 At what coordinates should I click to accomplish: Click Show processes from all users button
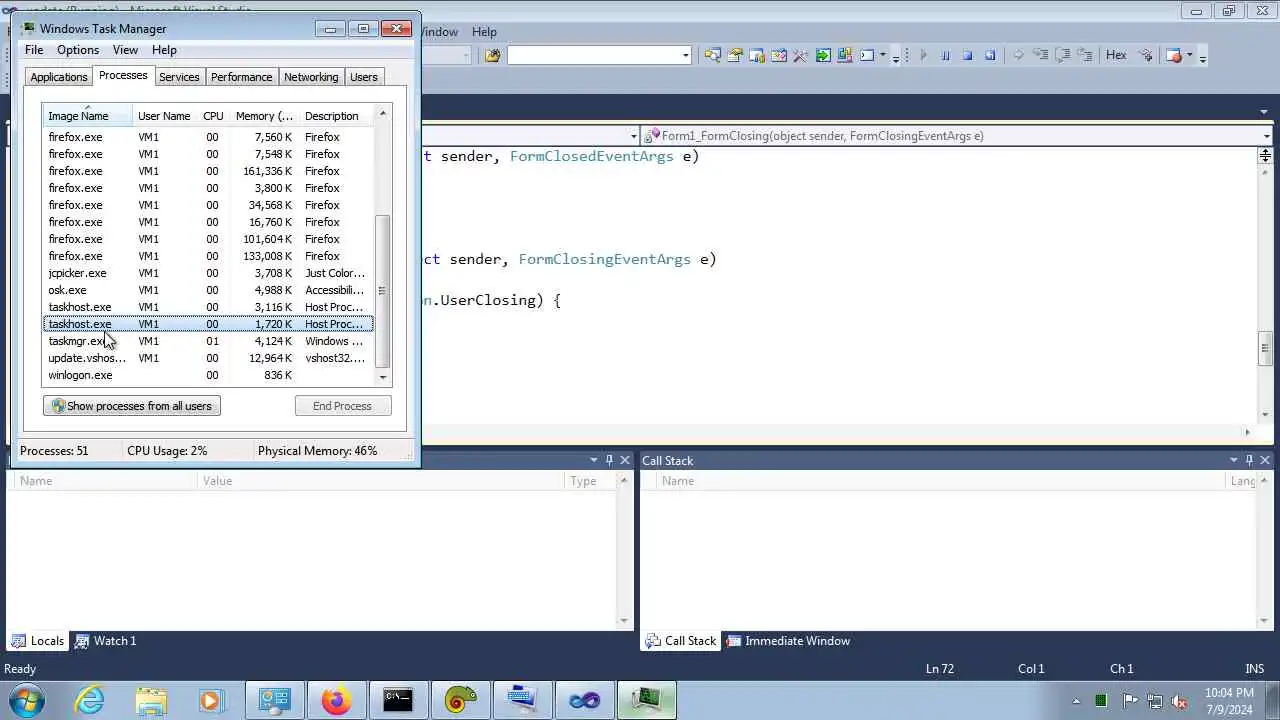click(132, 406)
